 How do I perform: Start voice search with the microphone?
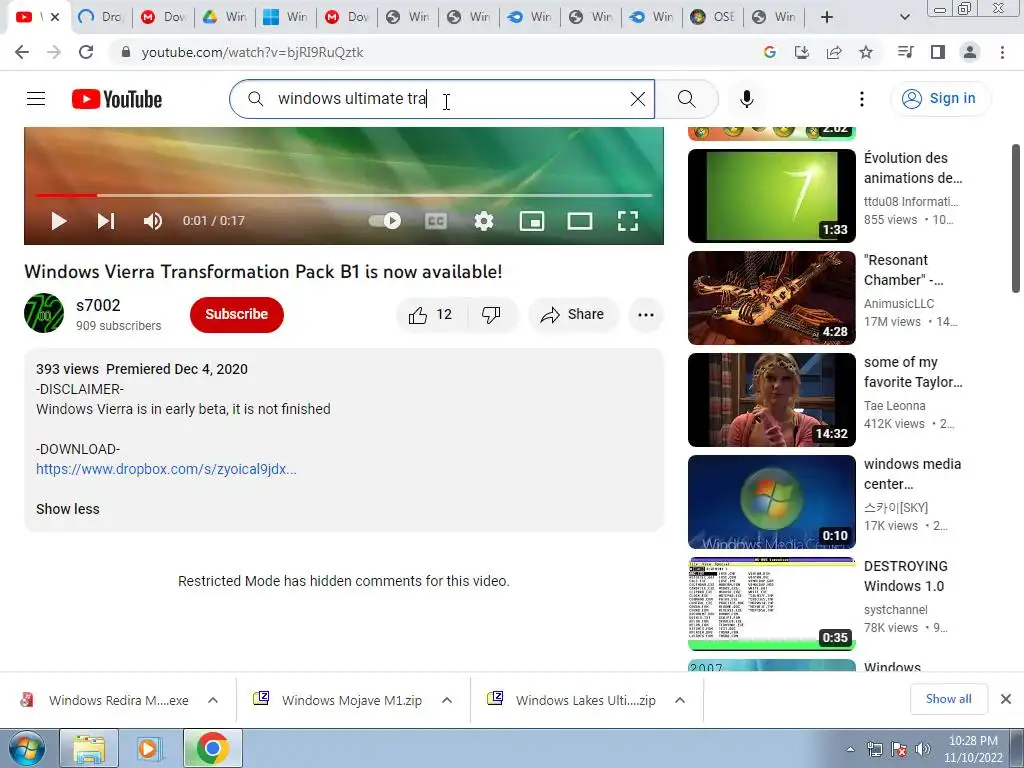click(746, 99)
